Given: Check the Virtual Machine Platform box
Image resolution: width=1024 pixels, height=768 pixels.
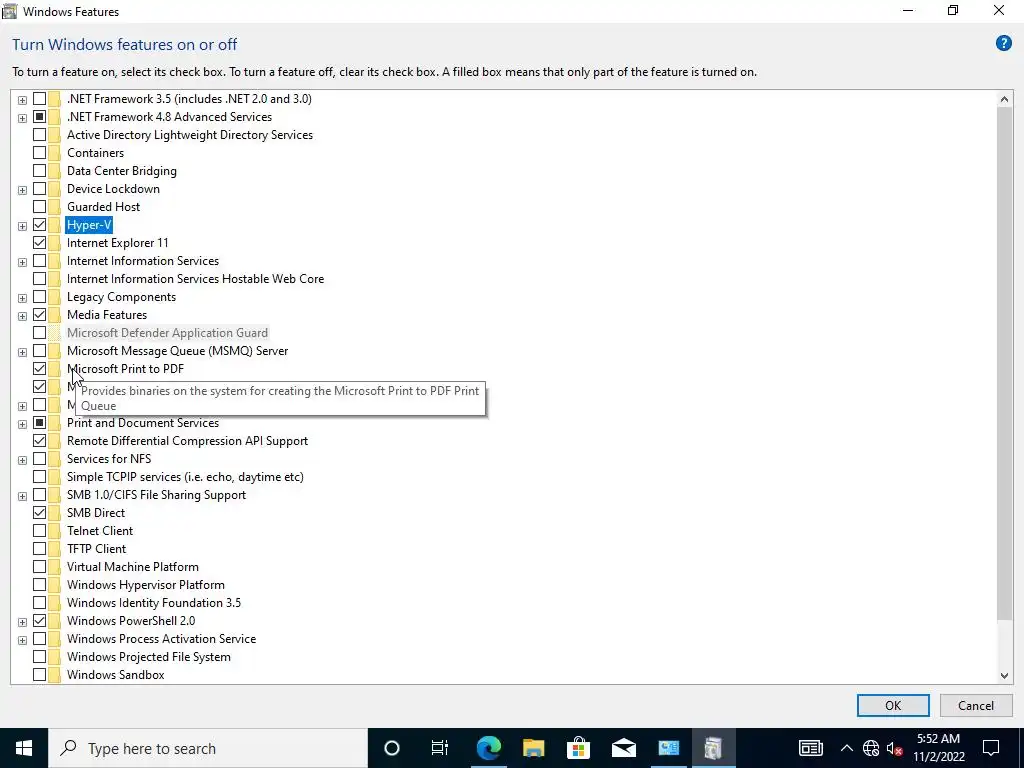Looking at the screenshot, I should (x=39, y=567).
